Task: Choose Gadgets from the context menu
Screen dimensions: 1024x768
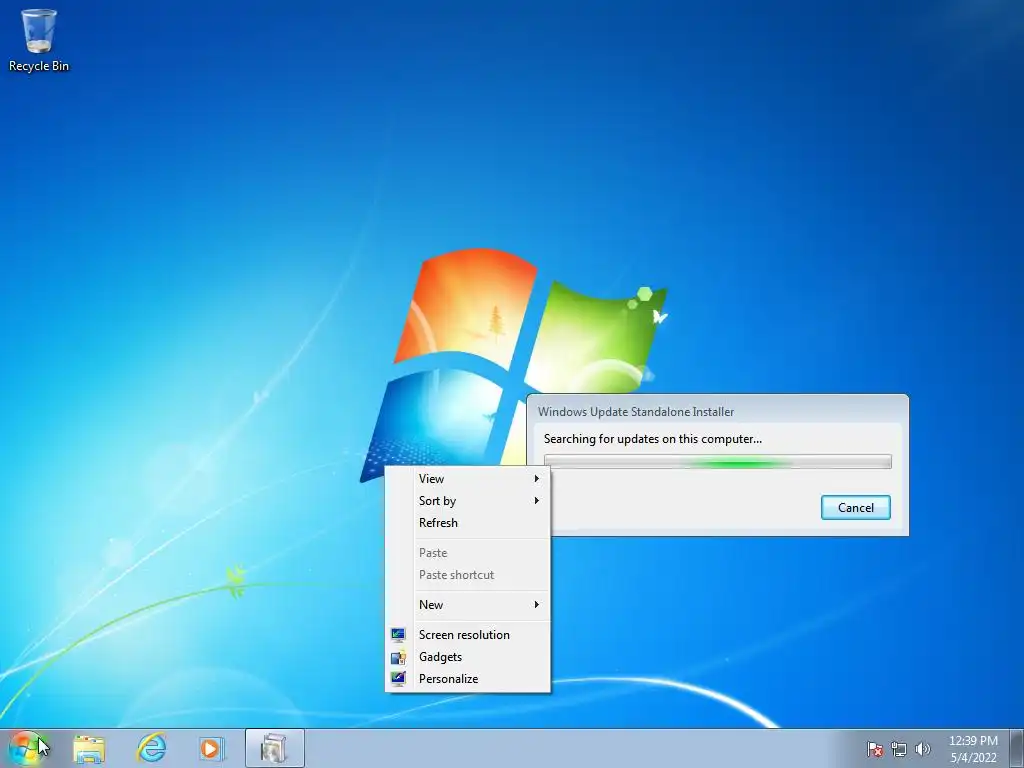Action: coord(468,657)
